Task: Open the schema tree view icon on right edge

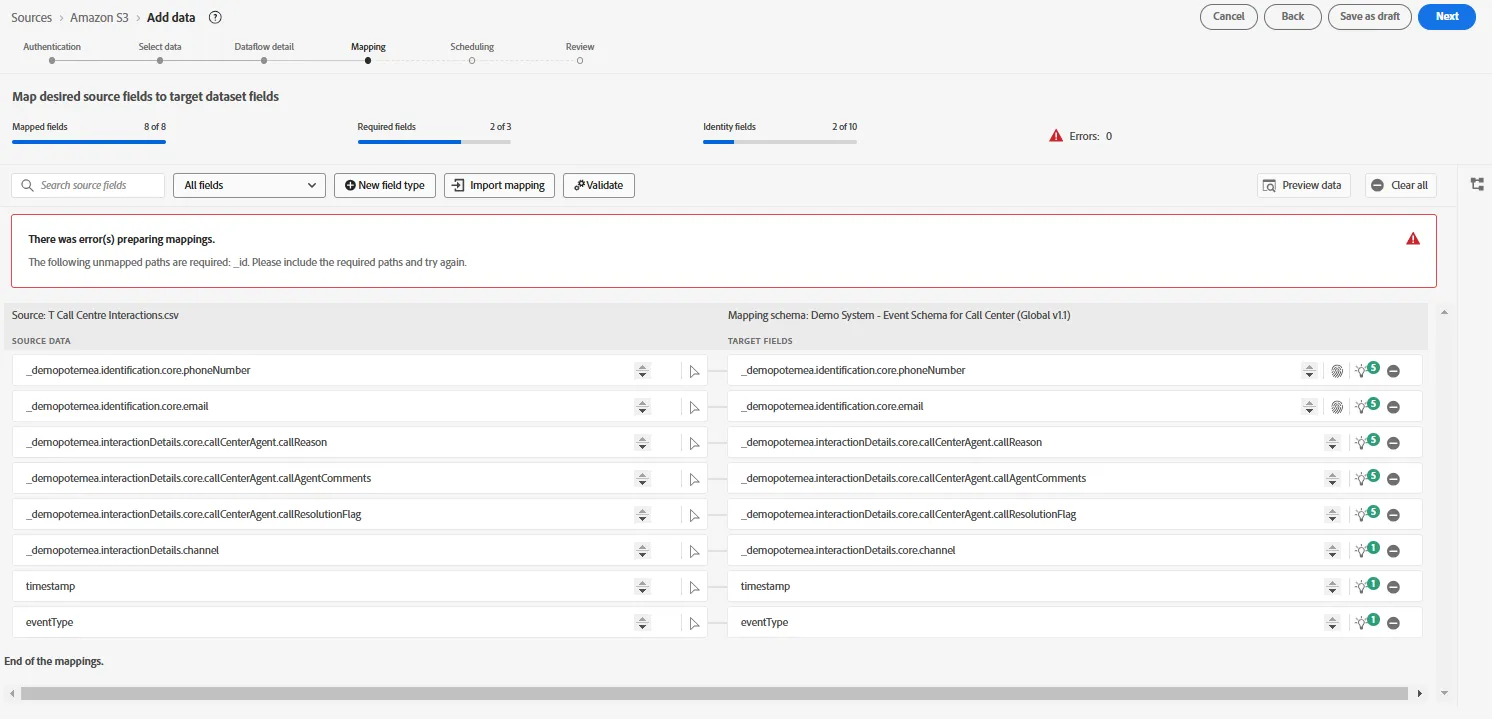Action: point(1477,184)
